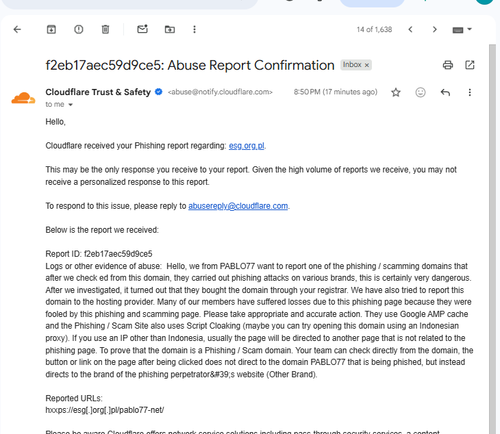
Task: Click the '14 of 1,638' message counter
Action: point(374,30)
